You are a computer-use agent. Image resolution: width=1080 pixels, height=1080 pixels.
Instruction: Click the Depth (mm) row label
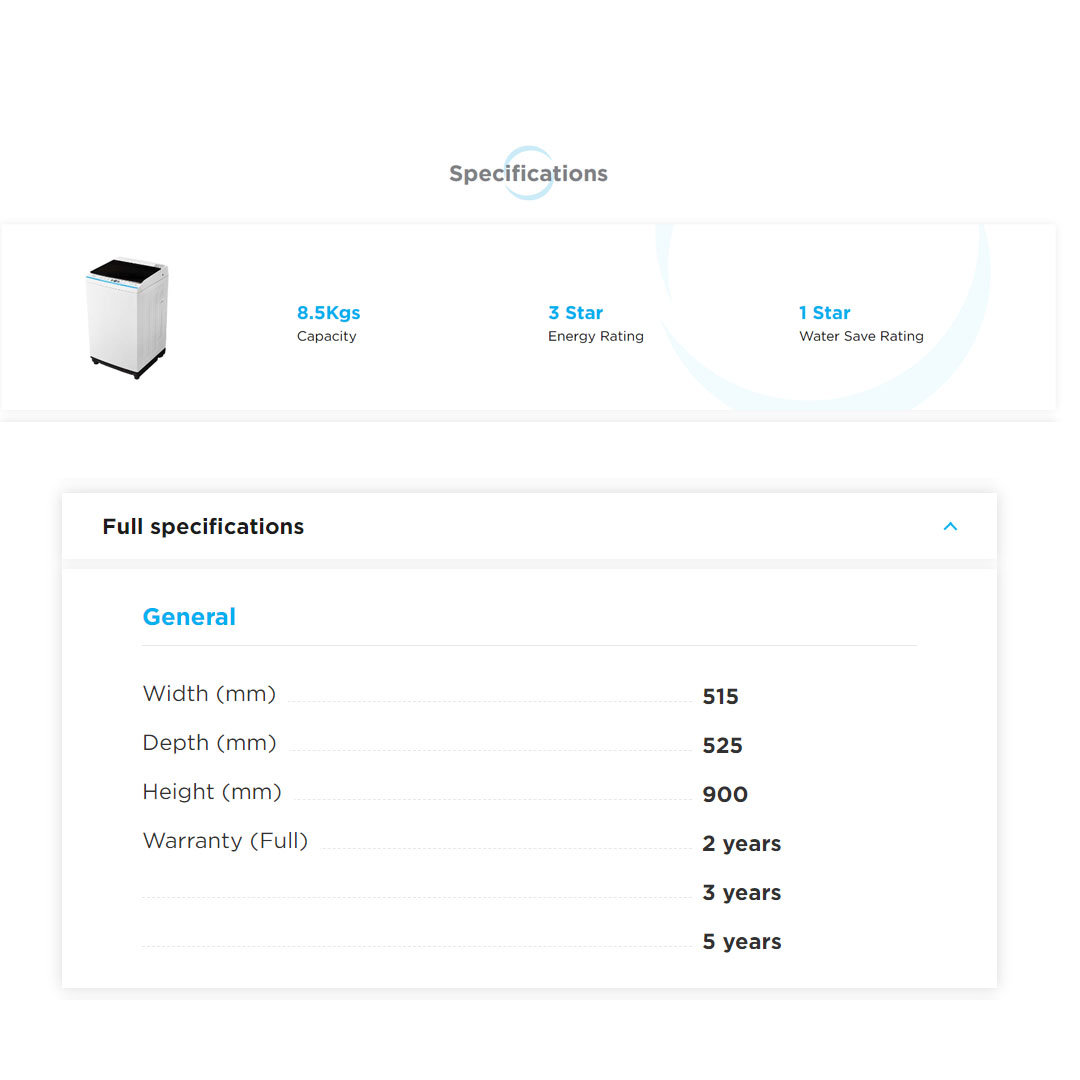tap(209, 742)
